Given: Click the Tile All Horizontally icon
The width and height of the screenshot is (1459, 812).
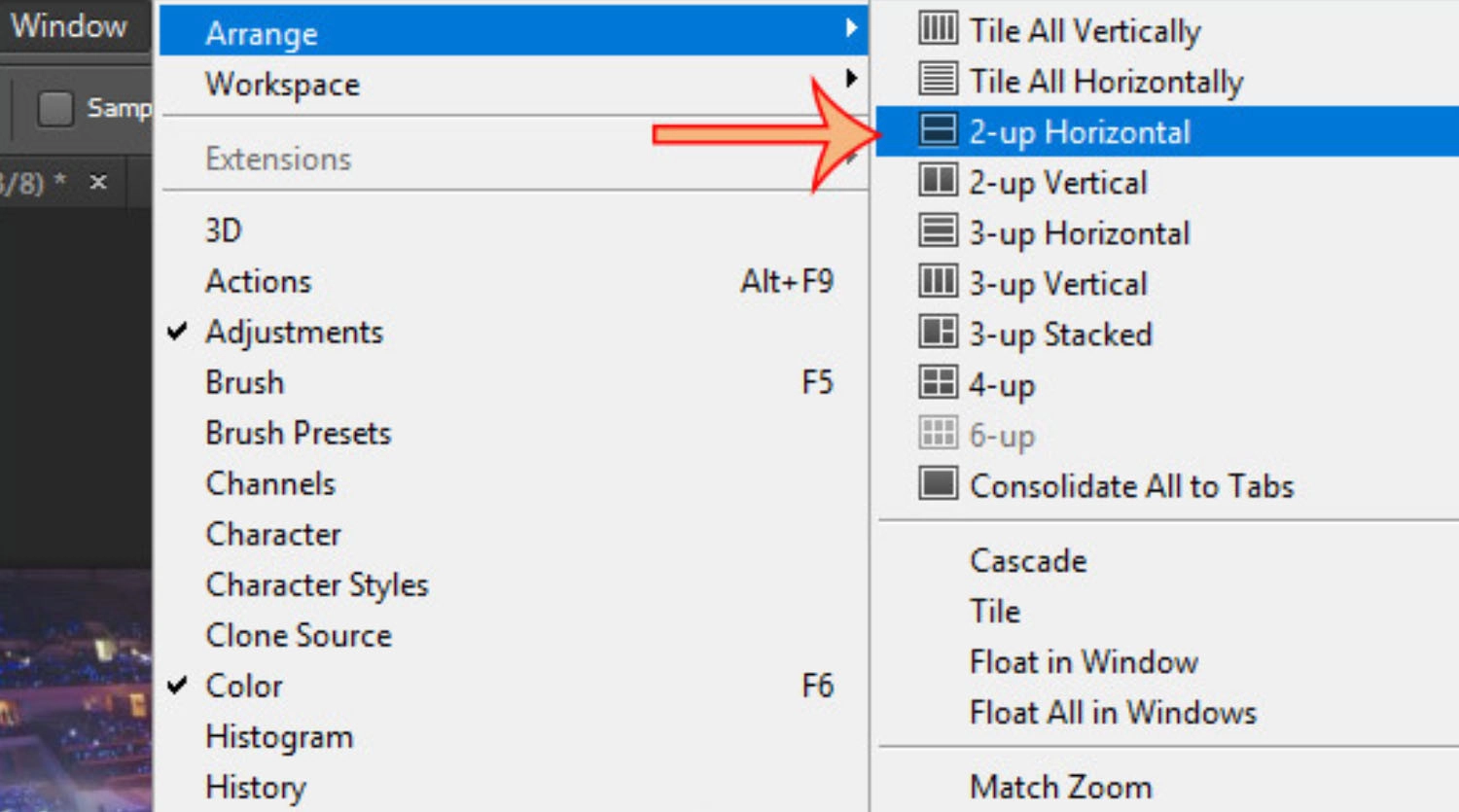Looking at the screenshot, I should pyautogui.click(x=938, y=78).
